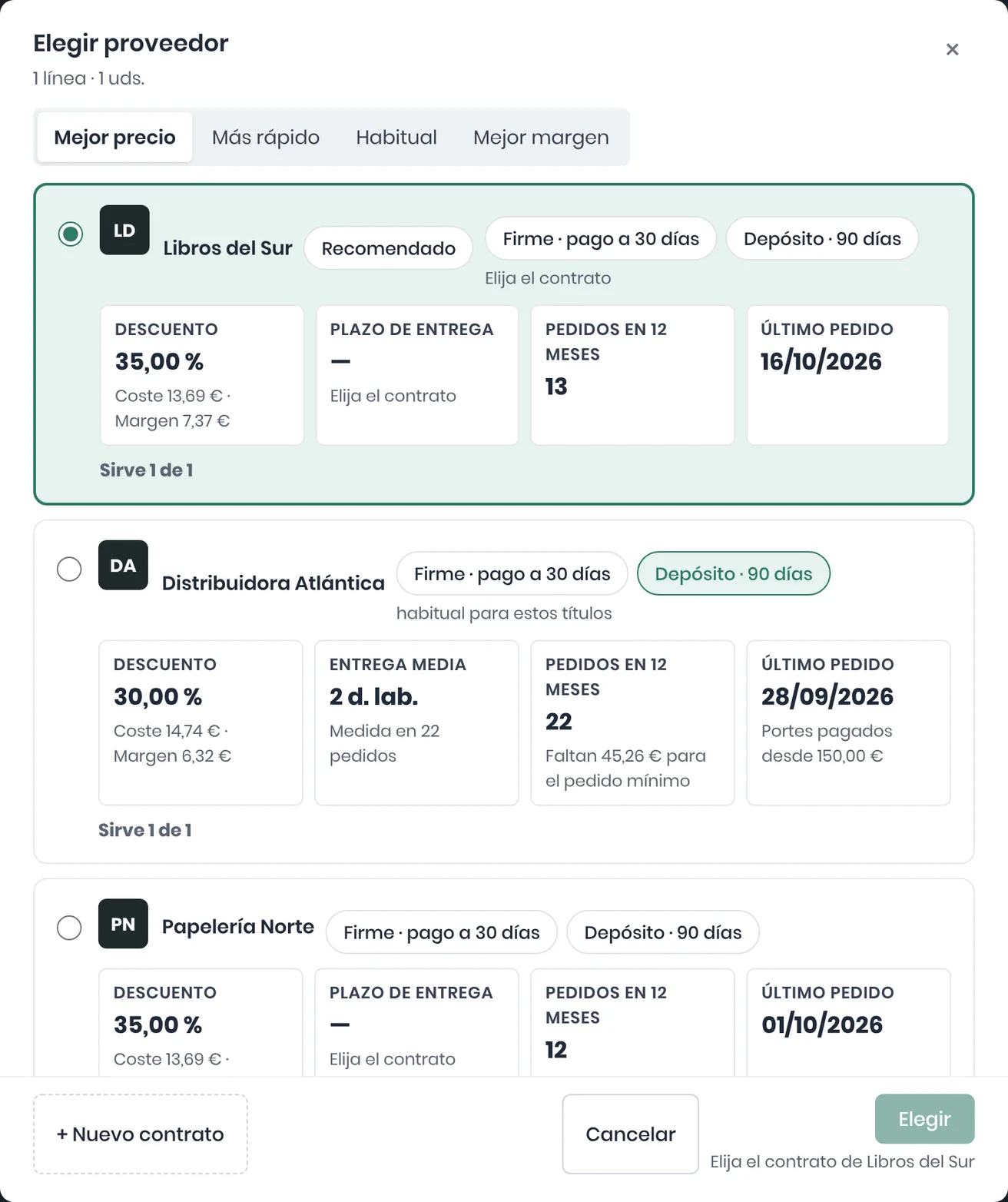Screen dimensions: 1008x1202
Task: Click the 16/10/2026 last order date
Action: (821, 361)
